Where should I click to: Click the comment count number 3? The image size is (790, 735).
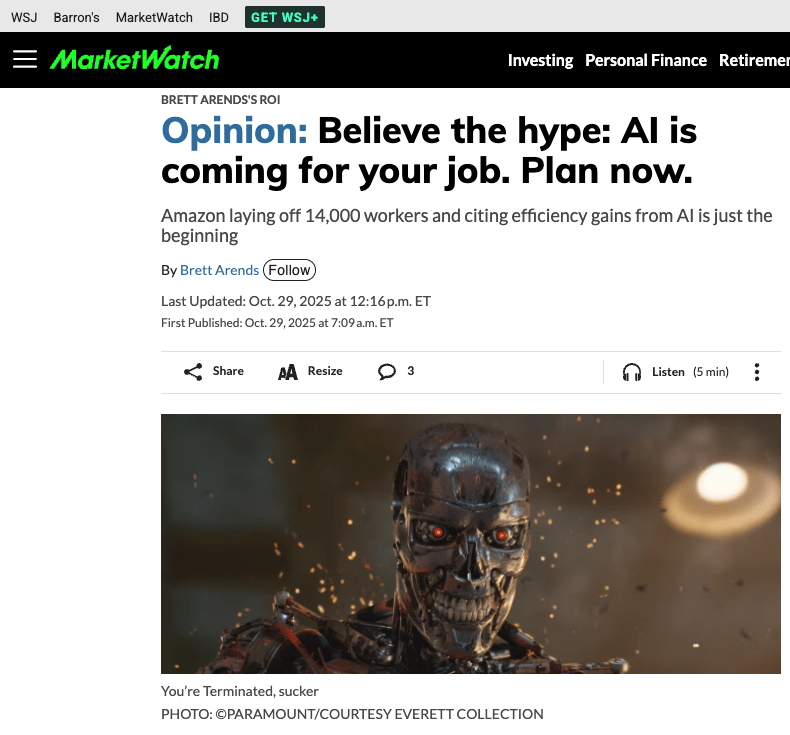pos(411,371)
